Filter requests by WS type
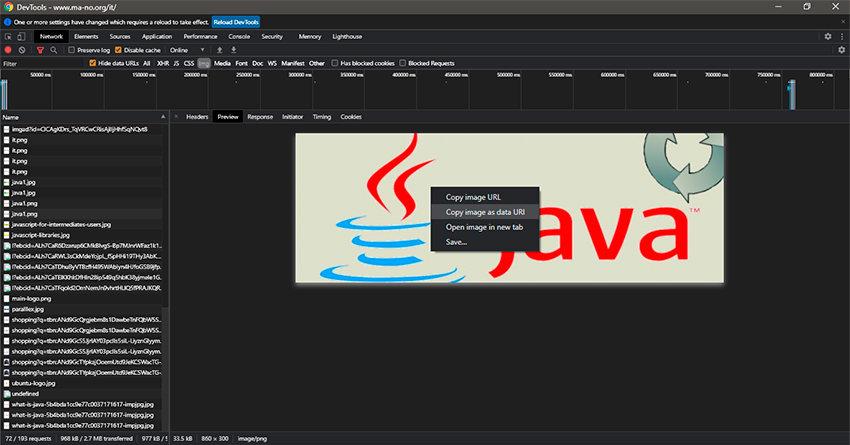This screenshot has height=445, width=850. 272,63
